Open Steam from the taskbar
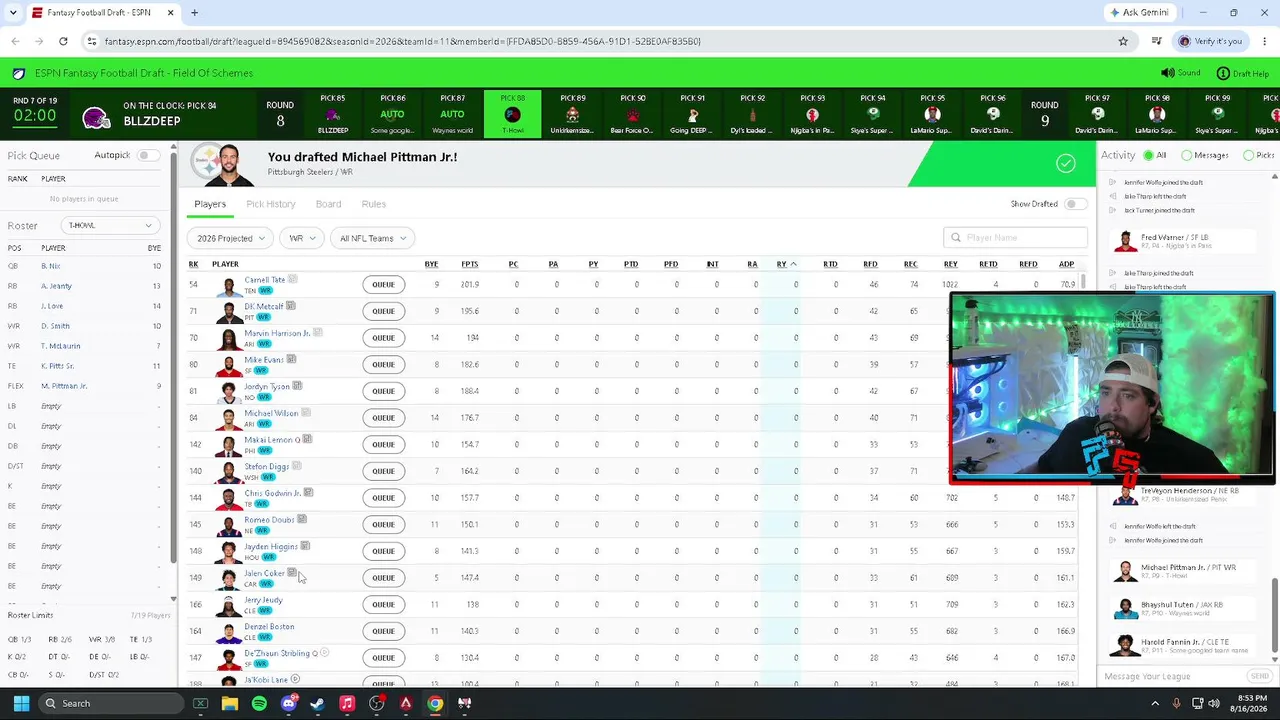The height and width of the screenshot is (720, 1280). (318, 703)
